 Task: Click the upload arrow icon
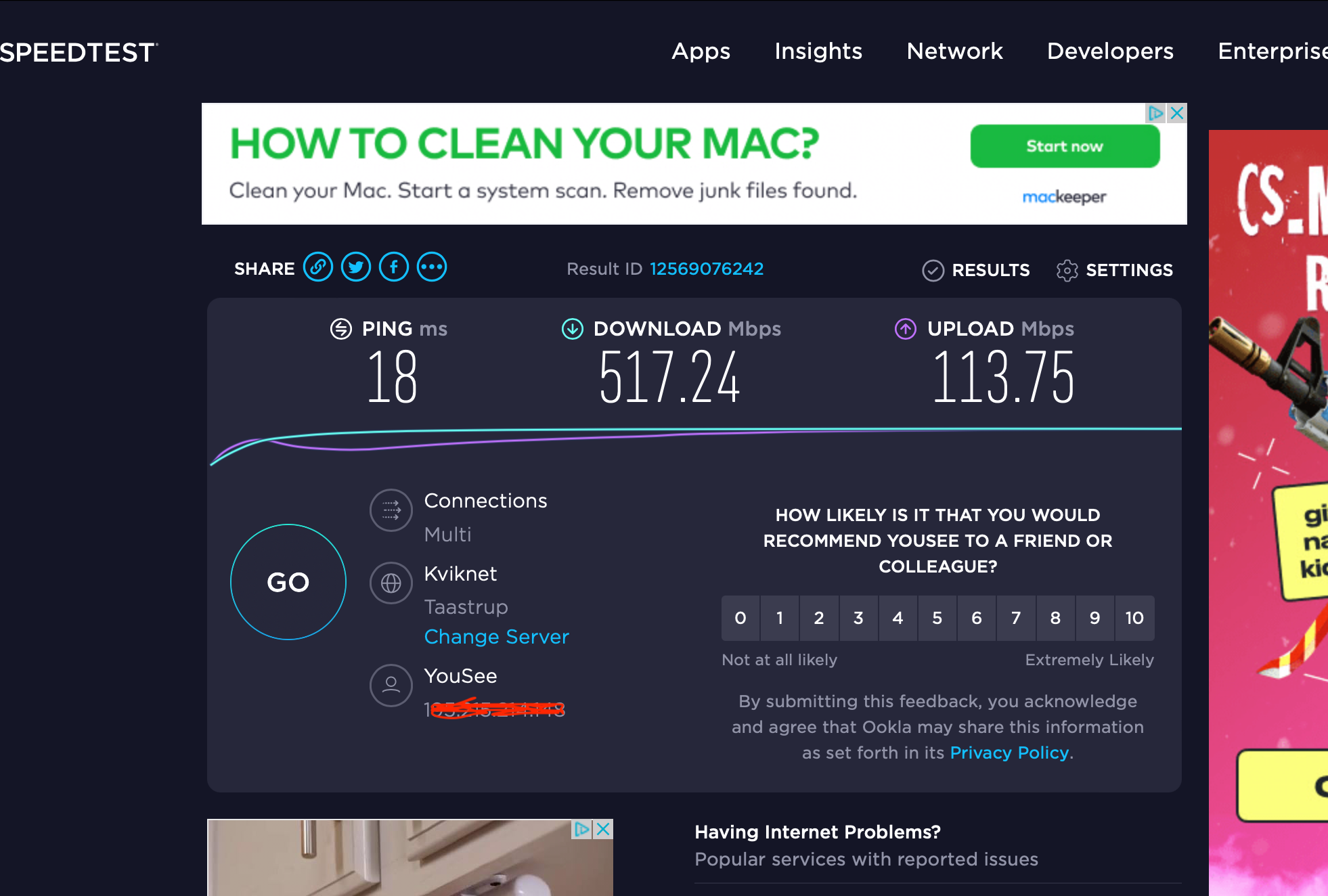[906, 329]
